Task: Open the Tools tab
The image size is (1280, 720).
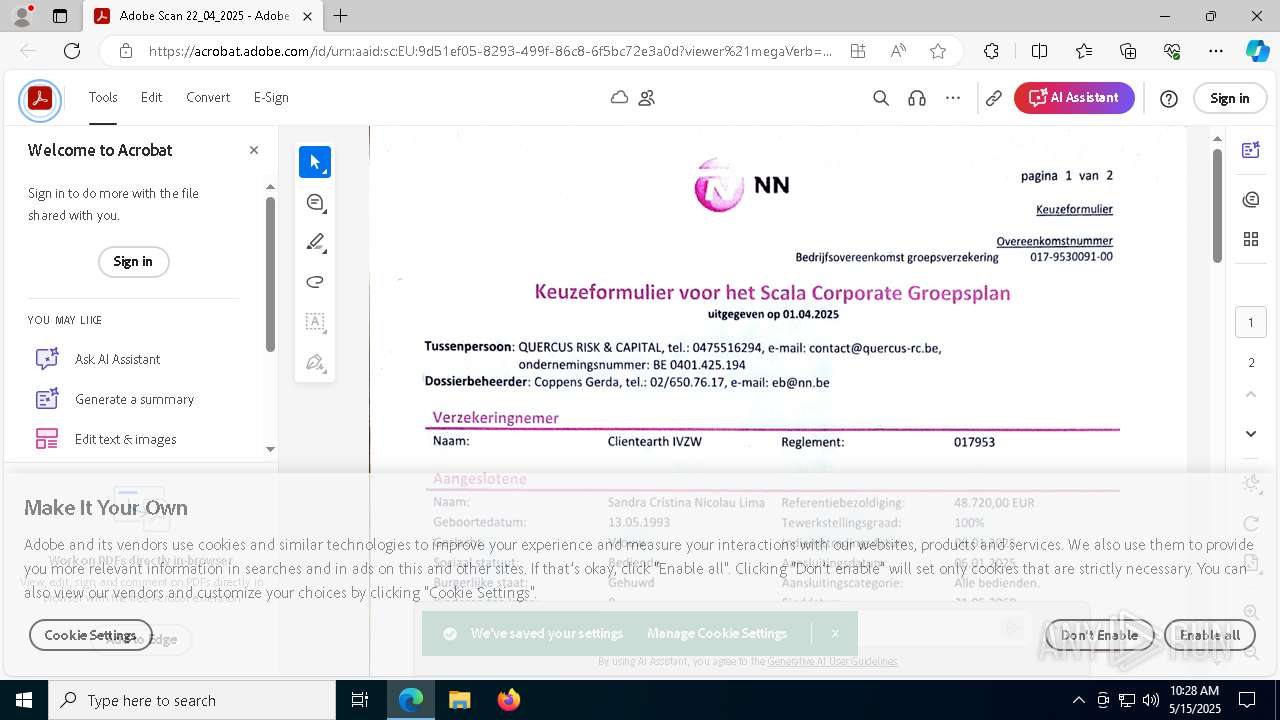Action: 103,98
